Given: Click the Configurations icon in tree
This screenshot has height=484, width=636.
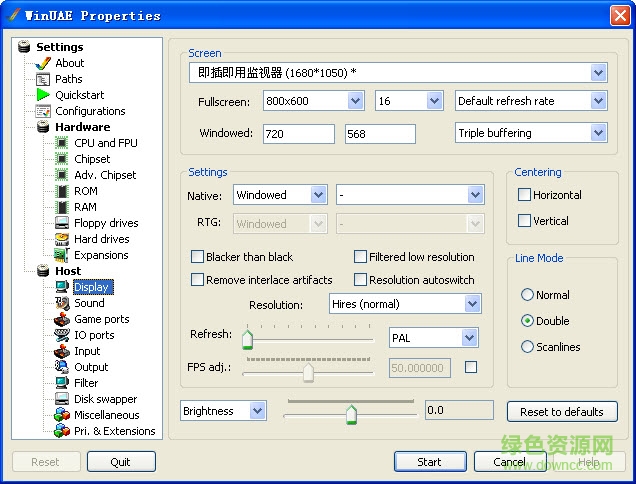Looking at the screenshot, I should point(43,111).
